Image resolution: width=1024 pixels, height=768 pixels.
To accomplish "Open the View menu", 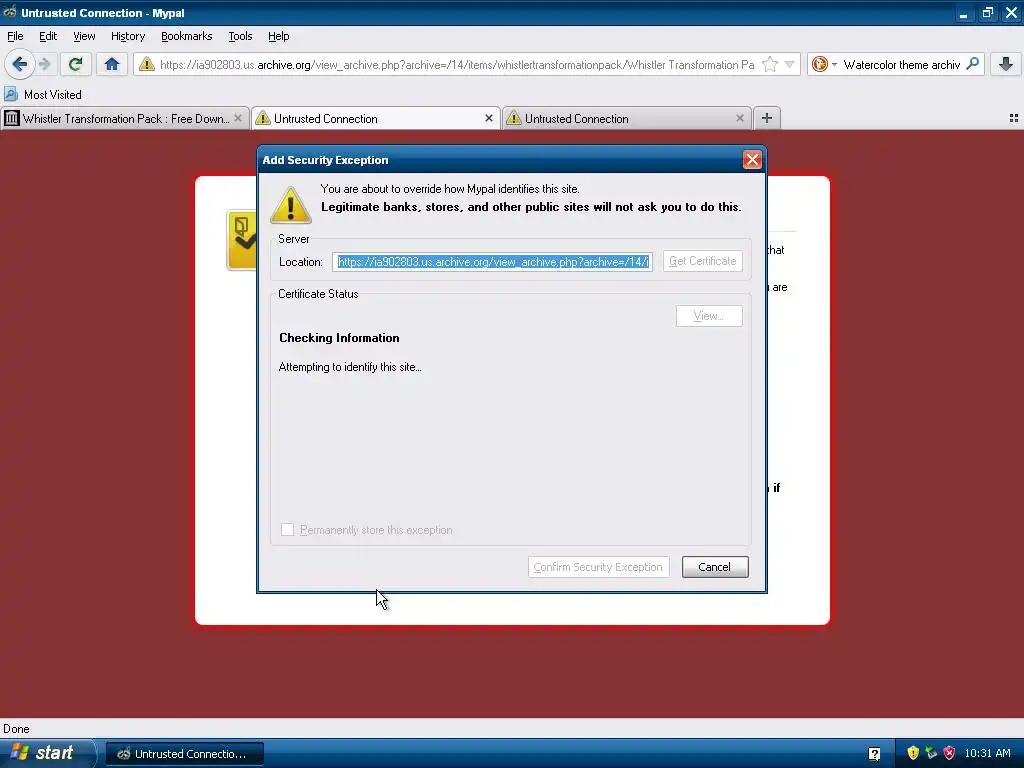I will [x=84, y=36].
